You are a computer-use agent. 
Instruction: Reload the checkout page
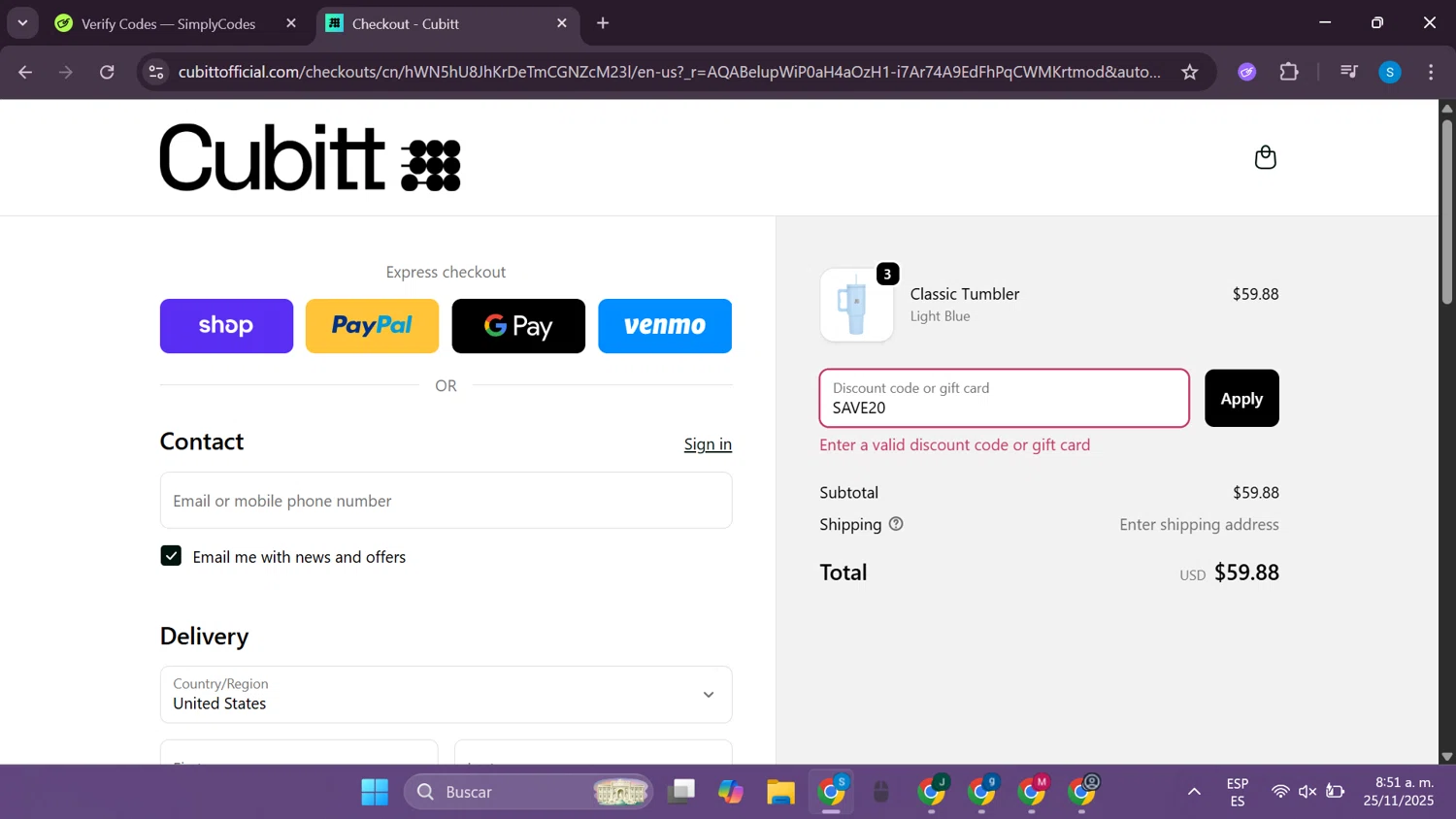(107, 72)
